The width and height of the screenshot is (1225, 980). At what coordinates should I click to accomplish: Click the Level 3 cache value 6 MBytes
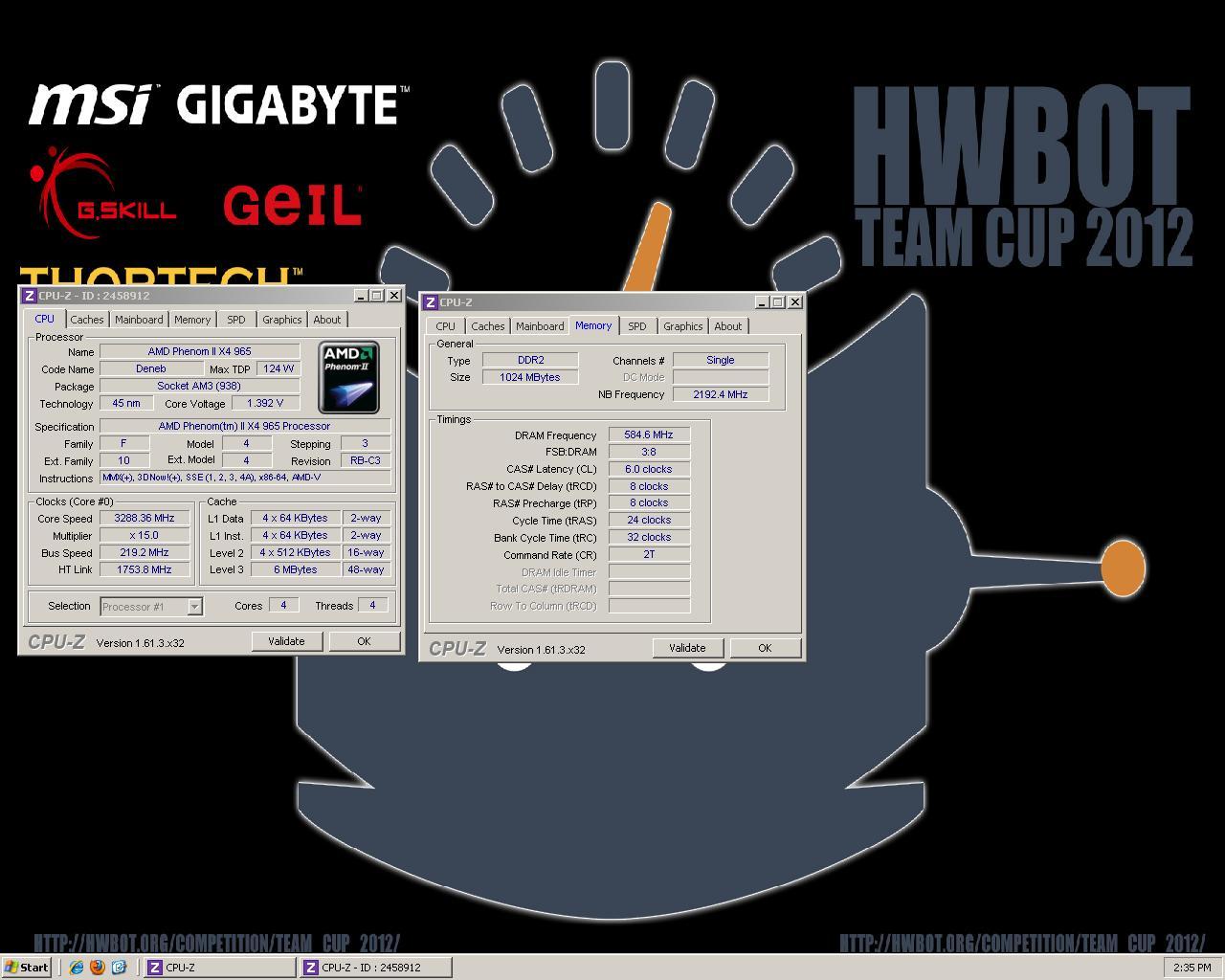click(296, 569)
